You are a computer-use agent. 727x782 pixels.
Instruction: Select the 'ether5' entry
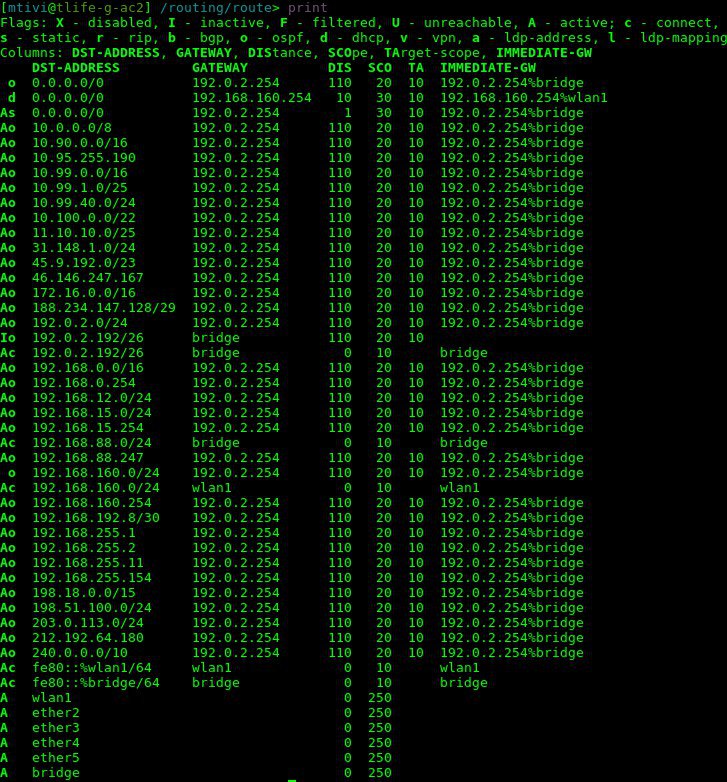56,757
